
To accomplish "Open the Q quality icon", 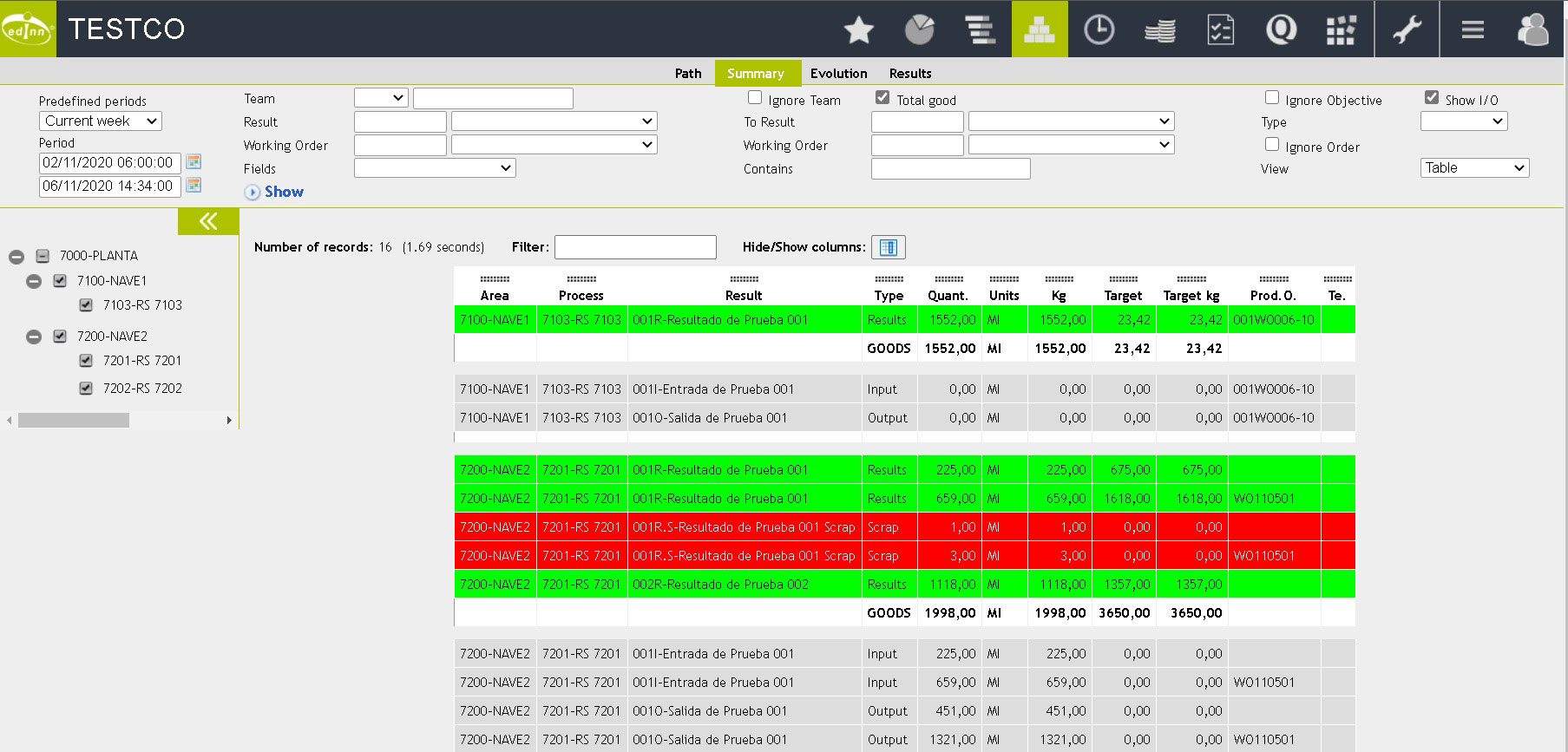I will tap(1281, 30).
